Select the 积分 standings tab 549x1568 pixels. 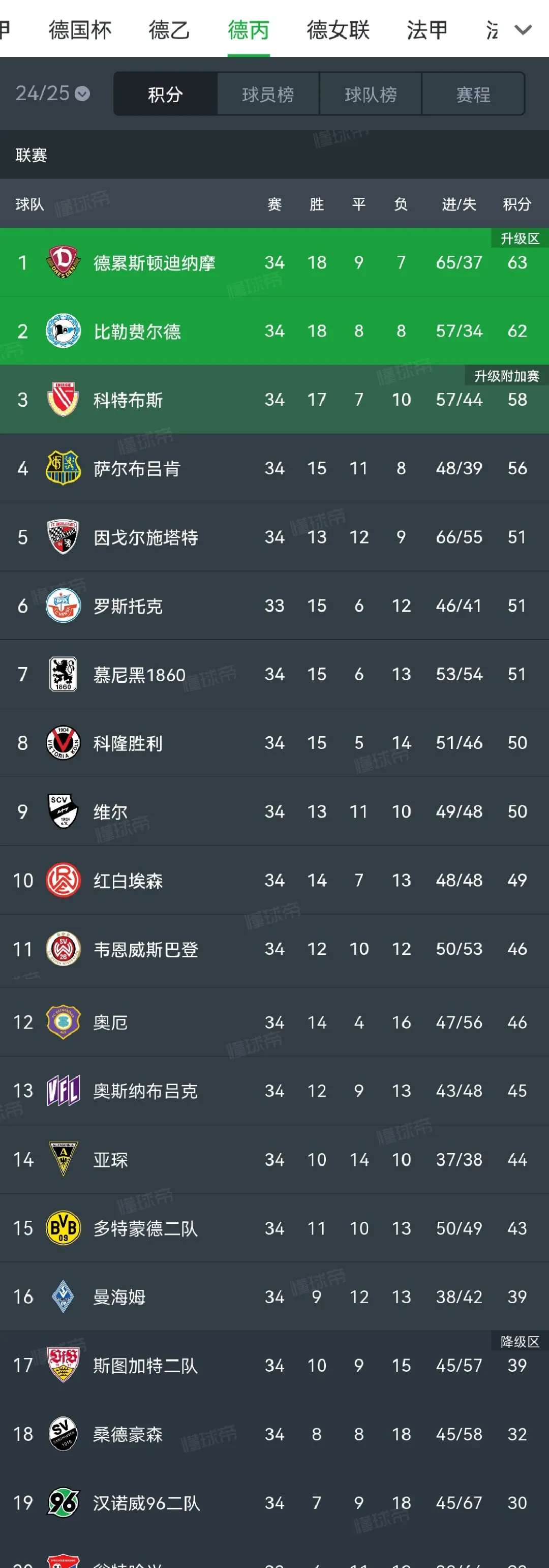coord(165,95)
